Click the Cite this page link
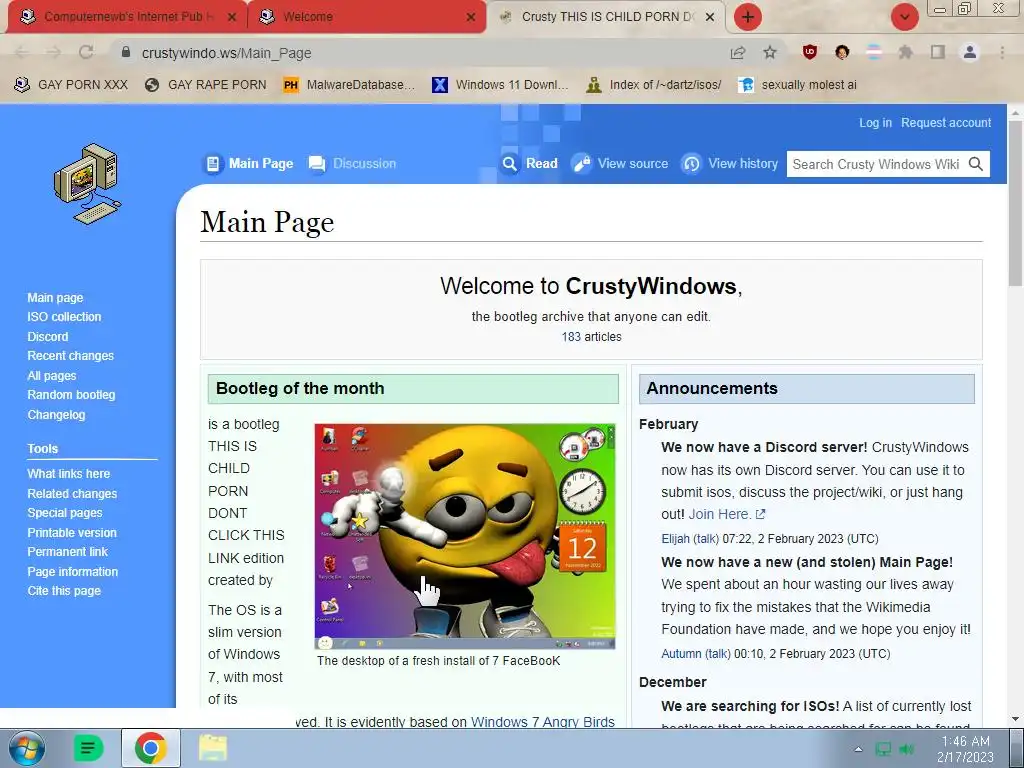 [64, 590]
